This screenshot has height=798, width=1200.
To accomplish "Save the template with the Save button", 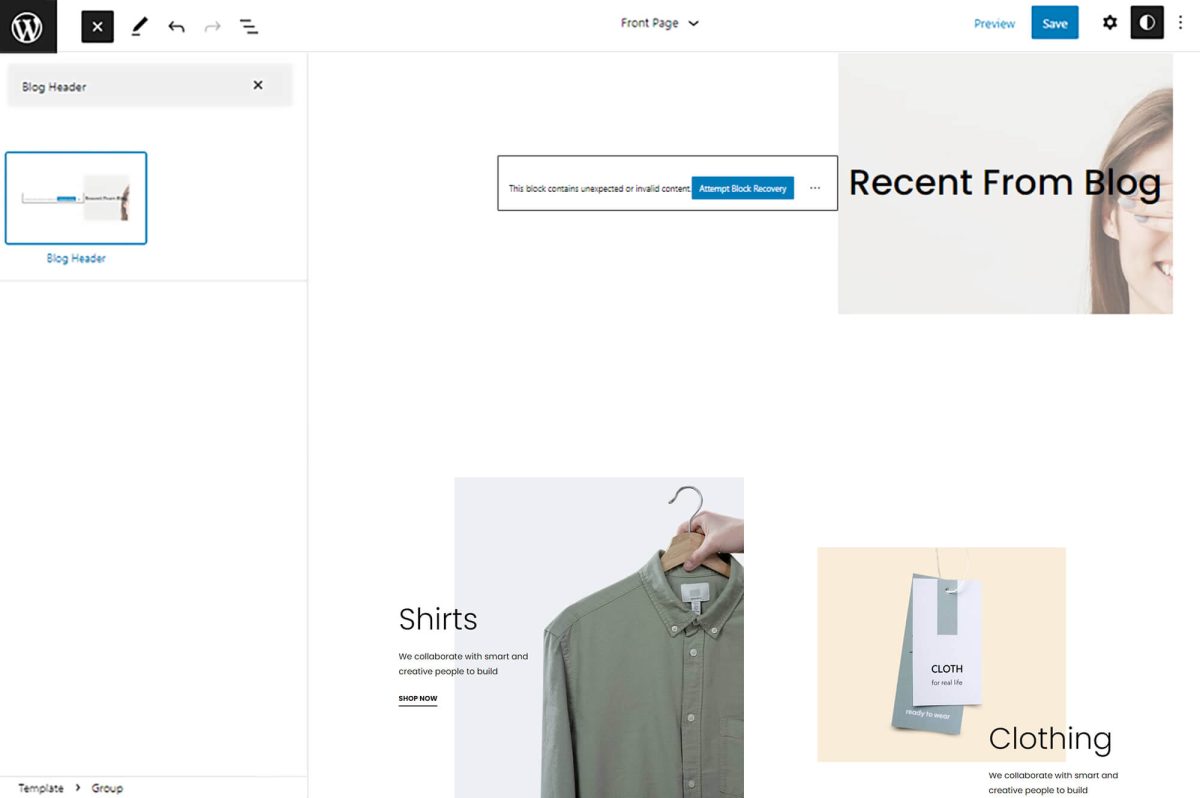I will click(1055, 22).
